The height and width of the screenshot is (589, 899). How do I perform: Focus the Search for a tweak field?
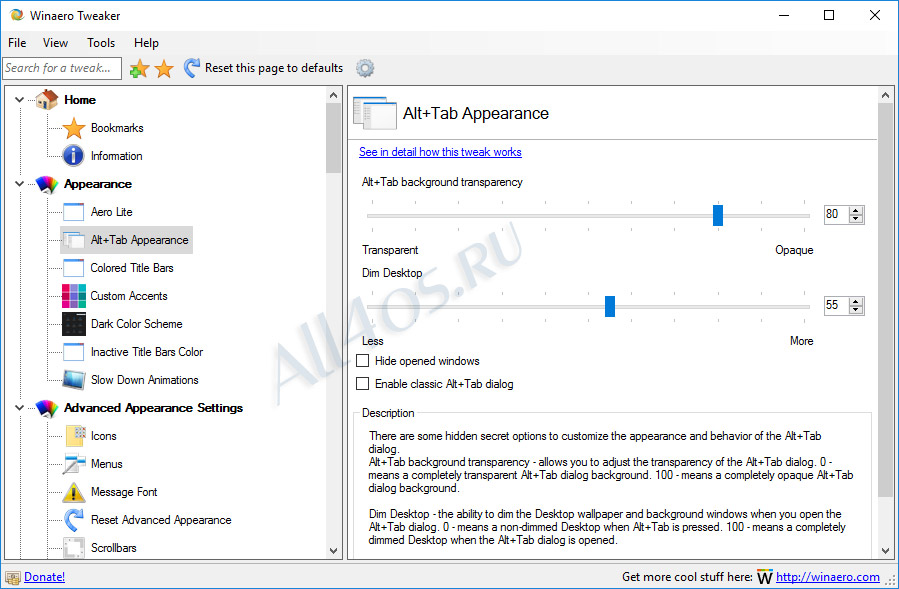pos(62,68)
